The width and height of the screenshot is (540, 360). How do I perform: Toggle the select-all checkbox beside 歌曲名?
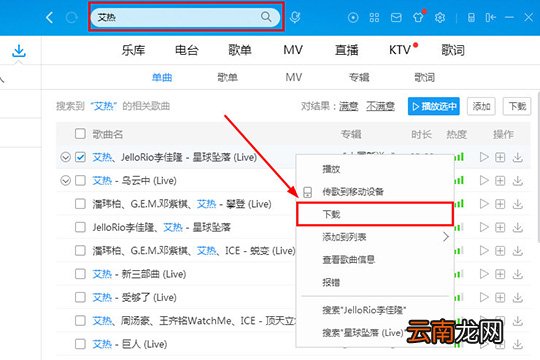(x=80, y=134)
